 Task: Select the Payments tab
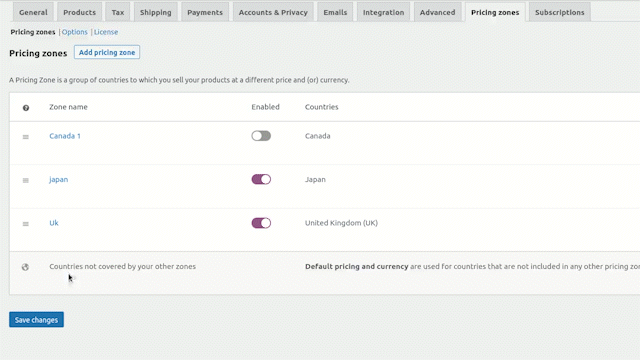(x=205, y=12)
